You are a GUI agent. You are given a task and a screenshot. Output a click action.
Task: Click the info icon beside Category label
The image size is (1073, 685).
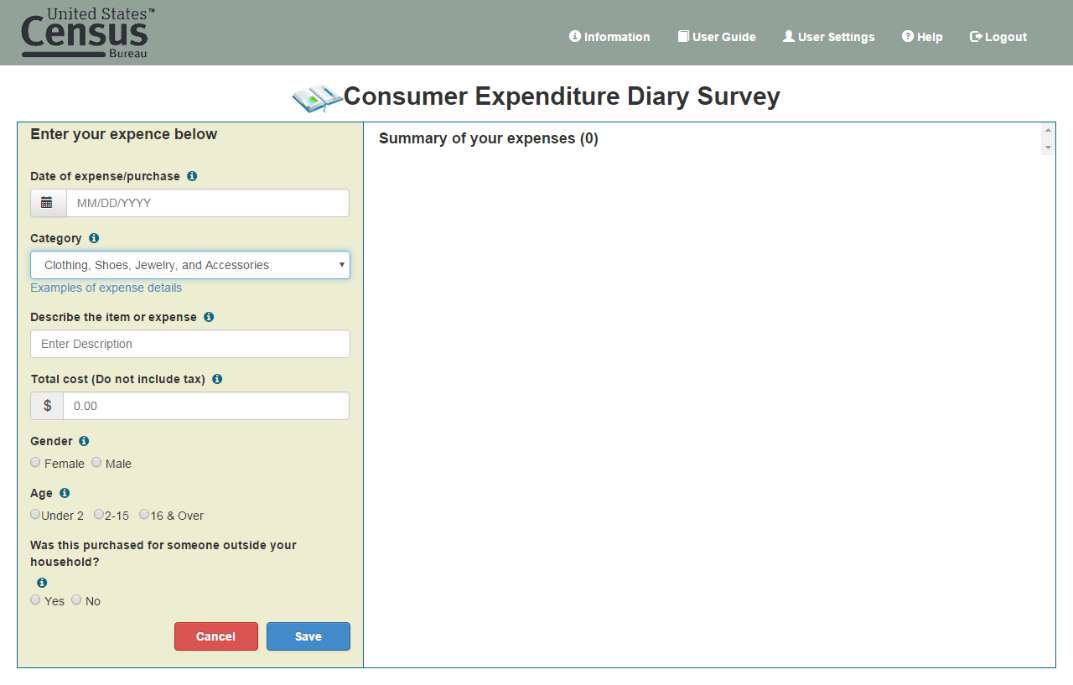[x=94, y=238]
